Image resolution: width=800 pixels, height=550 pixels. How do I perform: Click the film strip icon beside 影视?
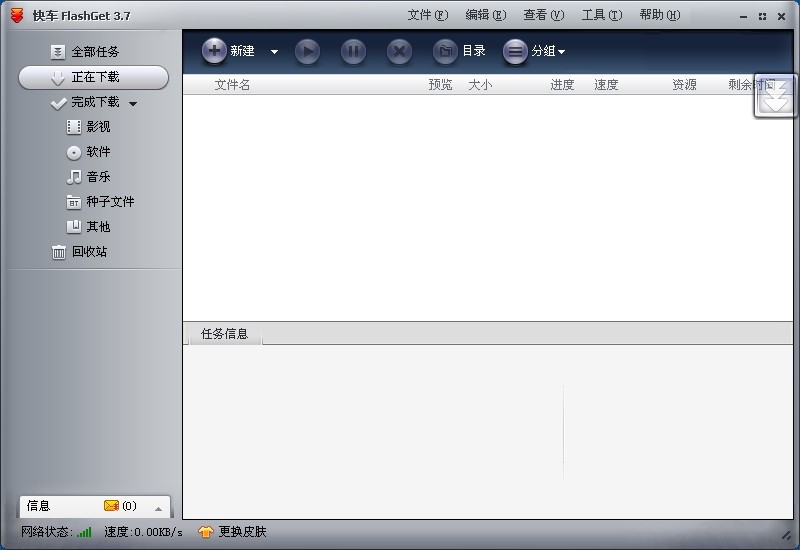tap(73, 127)
